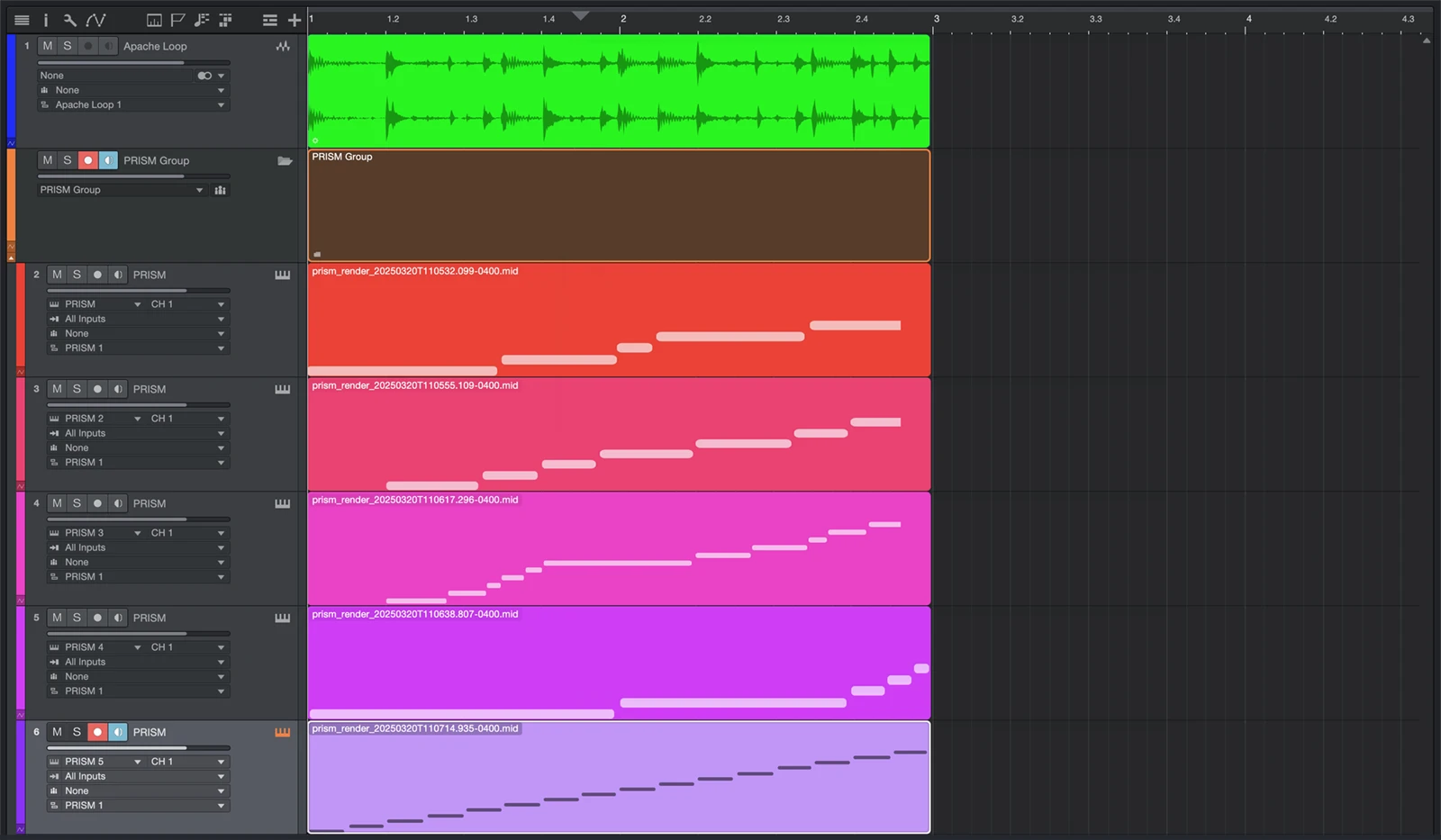Click the automation curve icon in toolbar
The height and width of the screenshot is (840, 1441).
[x=95, y=19]
